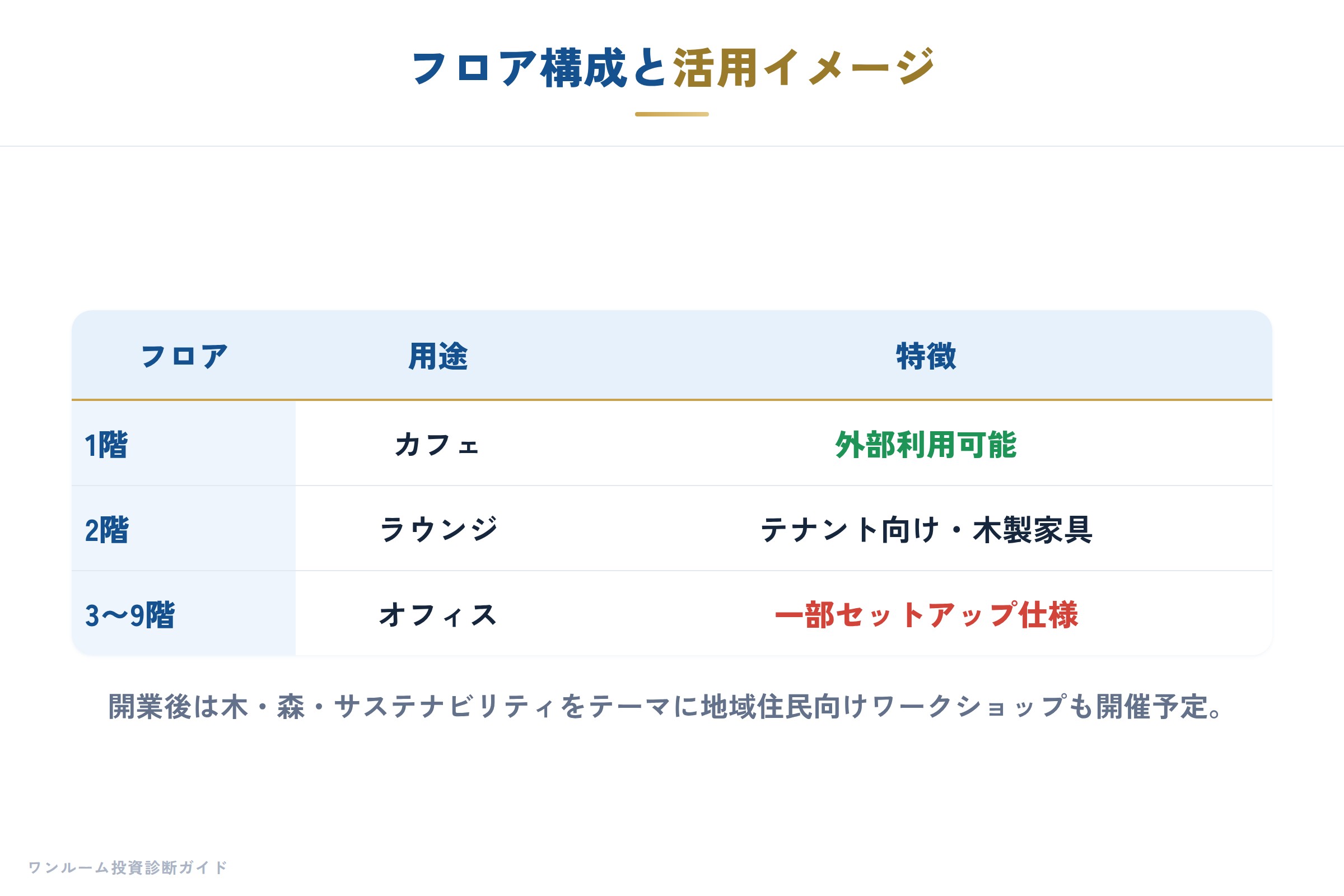Image resolution: width=1344 pixels, height=896 pixels.
Task: Click the green 外部利用可能 text
Action: point(926,445)
